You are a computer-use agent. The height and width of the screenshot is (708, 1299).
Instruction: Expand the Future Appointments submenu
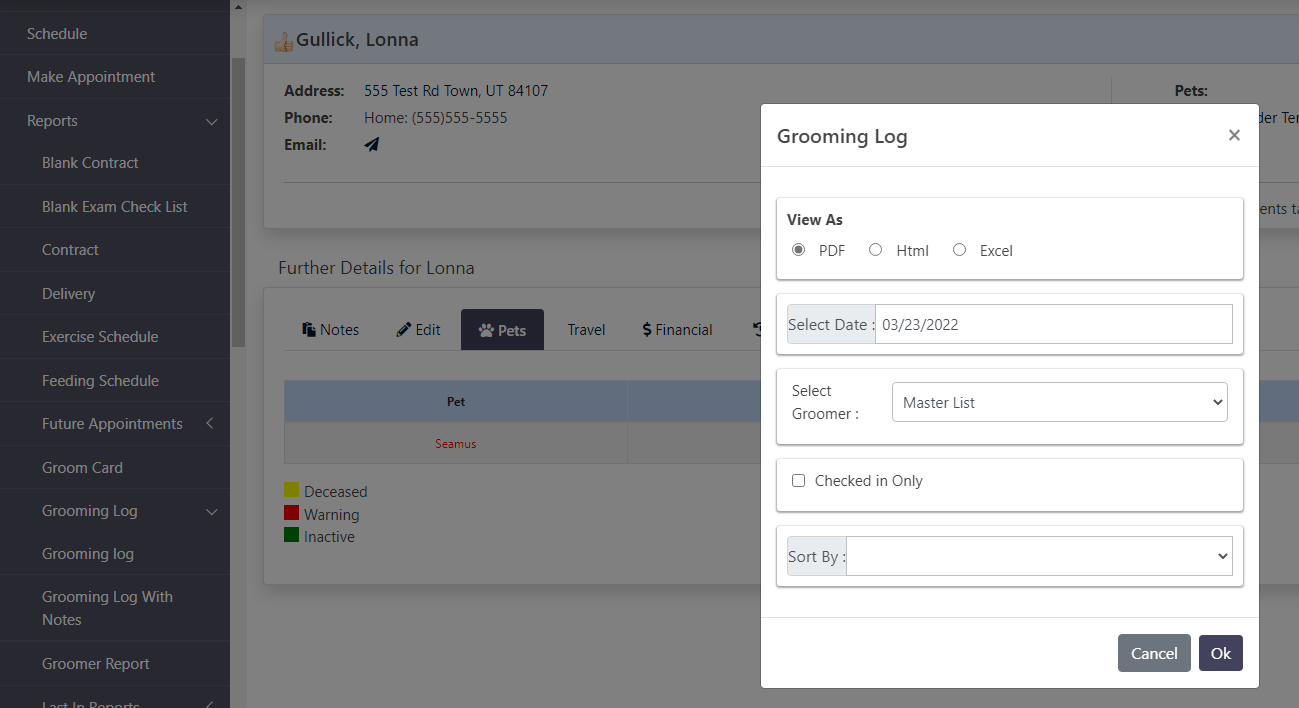(x=115, y=424)
